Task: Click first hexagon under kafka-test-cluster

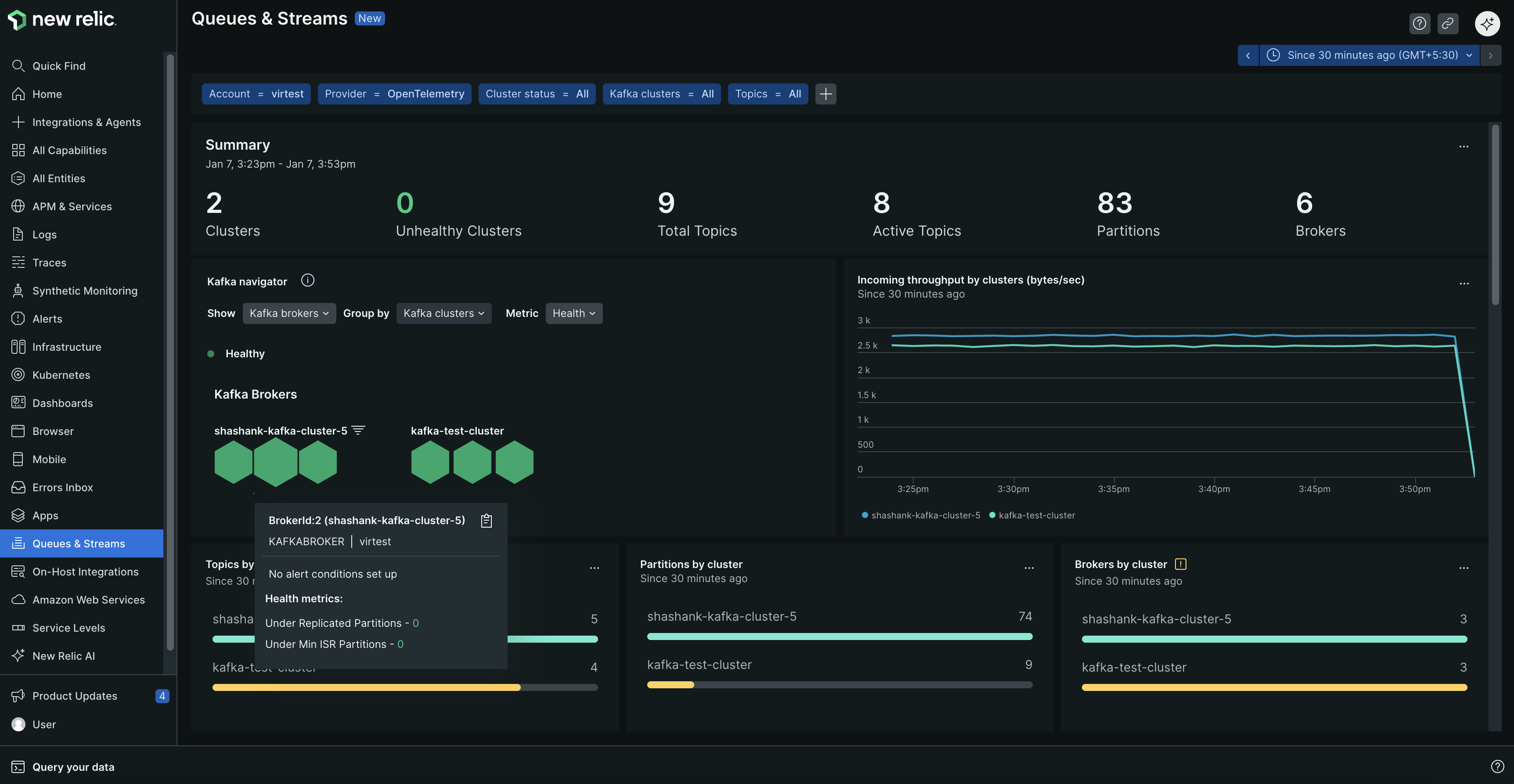Action: (429, 463)
